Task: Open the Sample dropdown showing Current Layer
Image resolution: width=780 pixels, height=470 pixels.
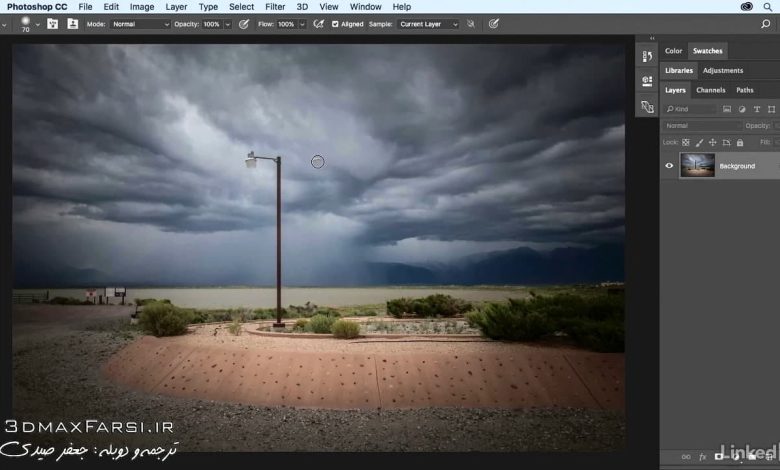Action: 427,24
